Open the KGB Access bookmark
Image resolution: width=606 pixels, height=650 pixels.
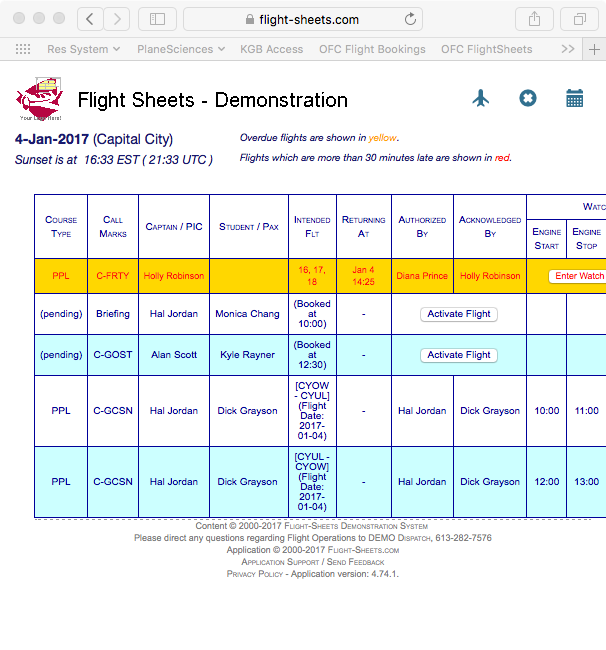click(x=271, y=49)
